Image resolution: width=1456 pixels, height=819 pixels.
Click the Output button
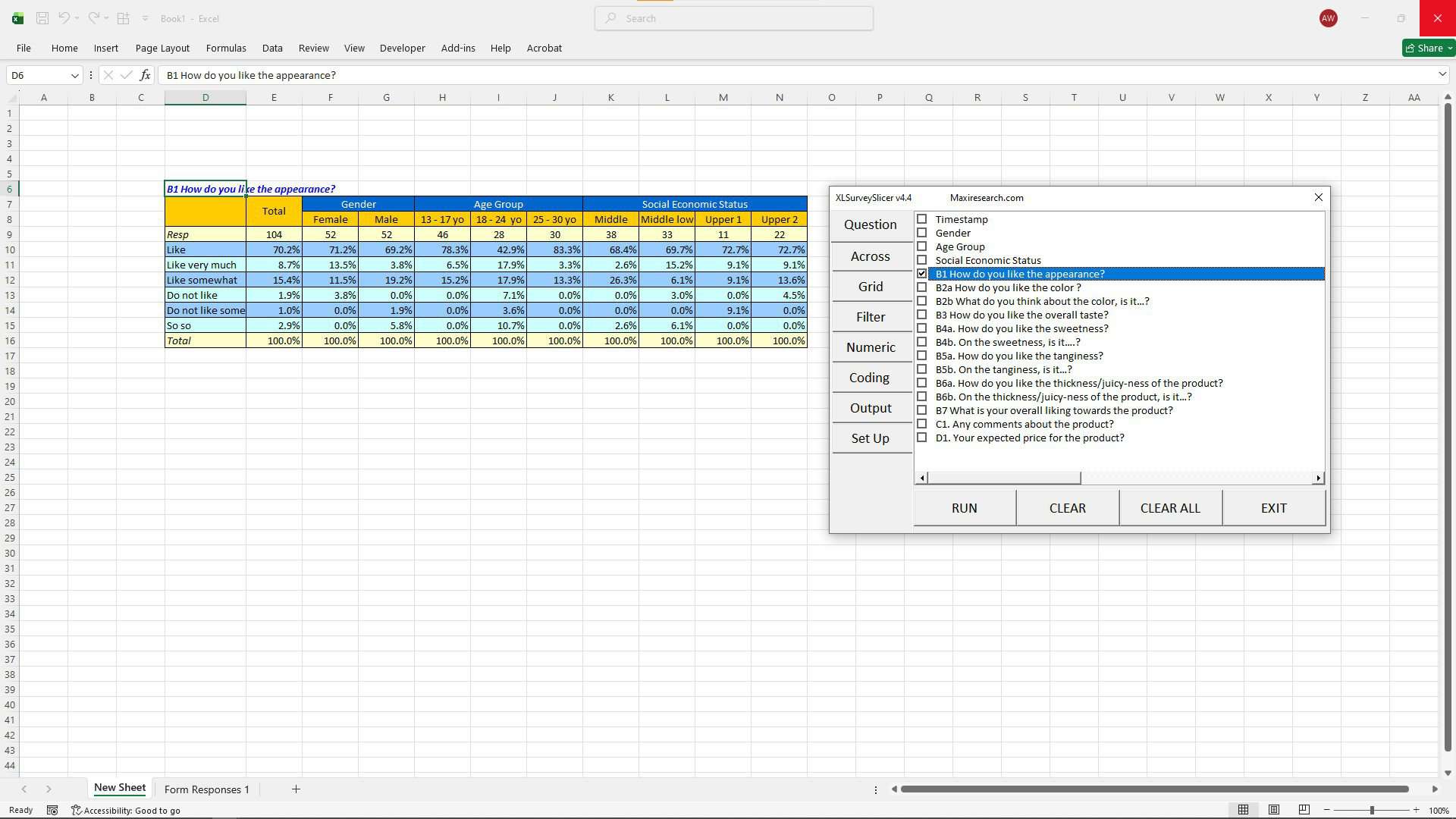871,408
